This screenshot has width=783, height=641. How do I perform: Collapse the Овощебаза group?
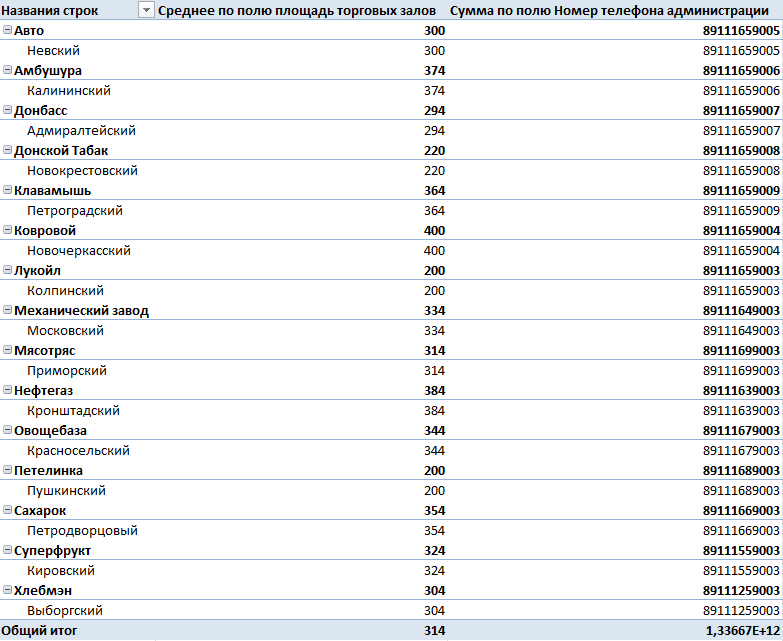pyautogui.click(x=7, y=429)
